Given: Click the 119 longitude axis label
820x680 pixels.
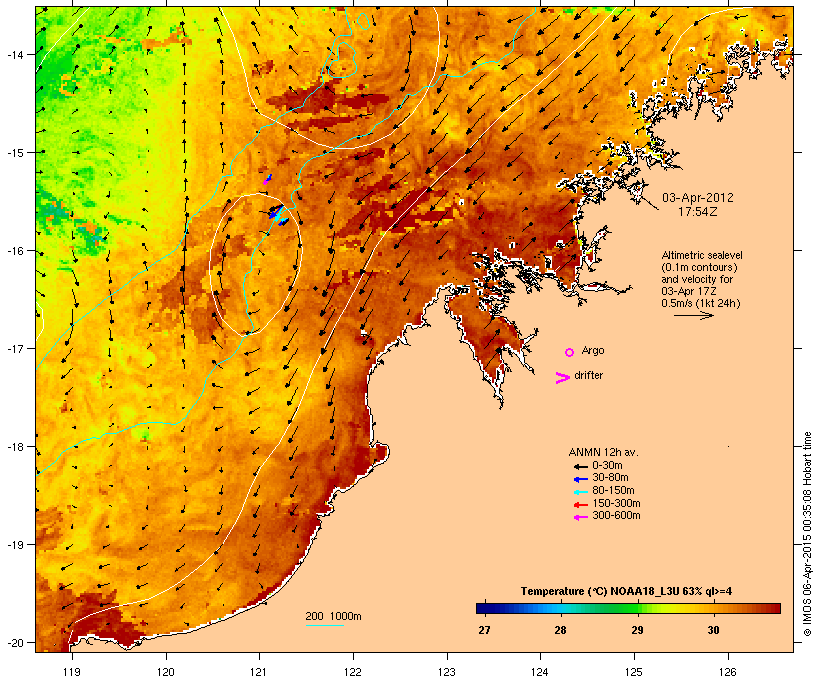Looking at the screenshot, I should click(72, 672).
